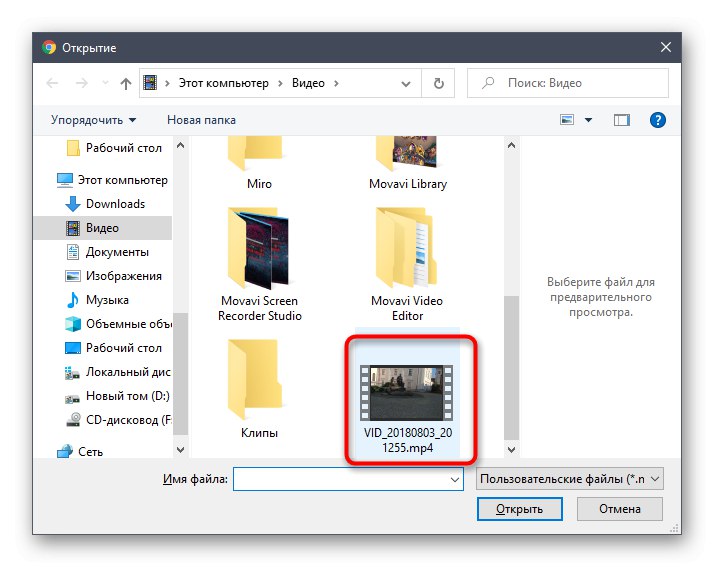This screenshot has height=567, width=714.
Task: Open the file name dropdown arrow
Action: point(454,480)
